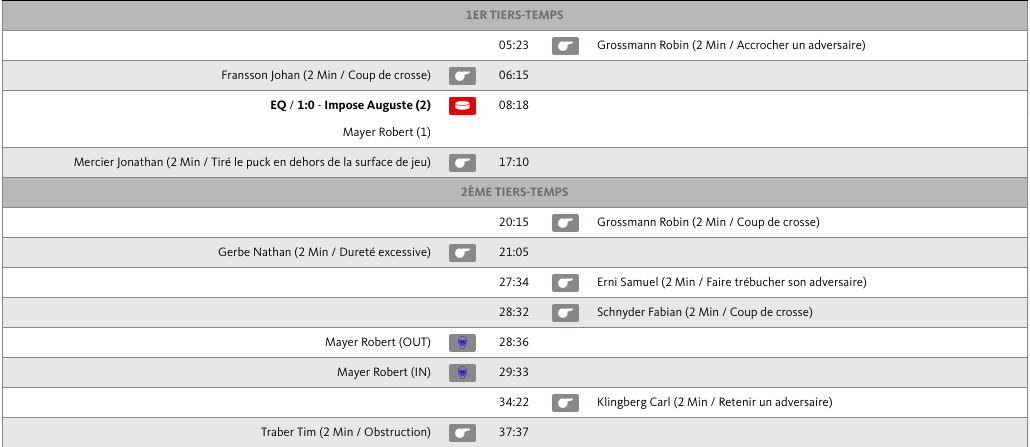Click Traber Tim obstruction penalty text

click(x=345, y=433)
